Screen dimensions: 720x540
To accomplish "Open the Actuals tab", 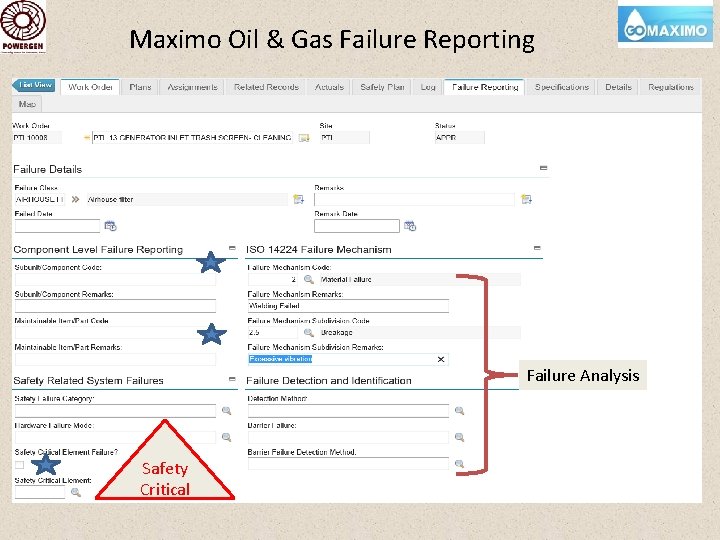I will coord(329,87).
